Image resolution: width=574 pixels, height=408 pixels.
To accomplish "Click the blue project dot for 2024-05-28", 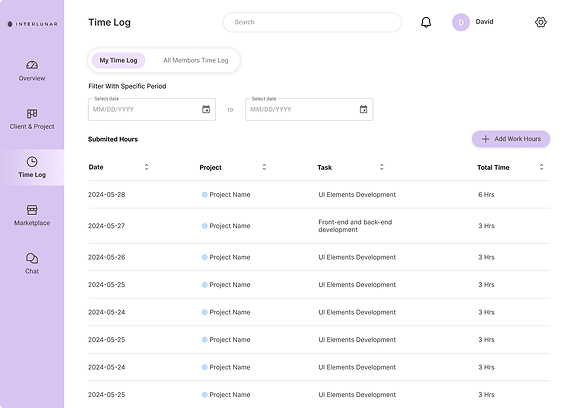I will (205, 195).
